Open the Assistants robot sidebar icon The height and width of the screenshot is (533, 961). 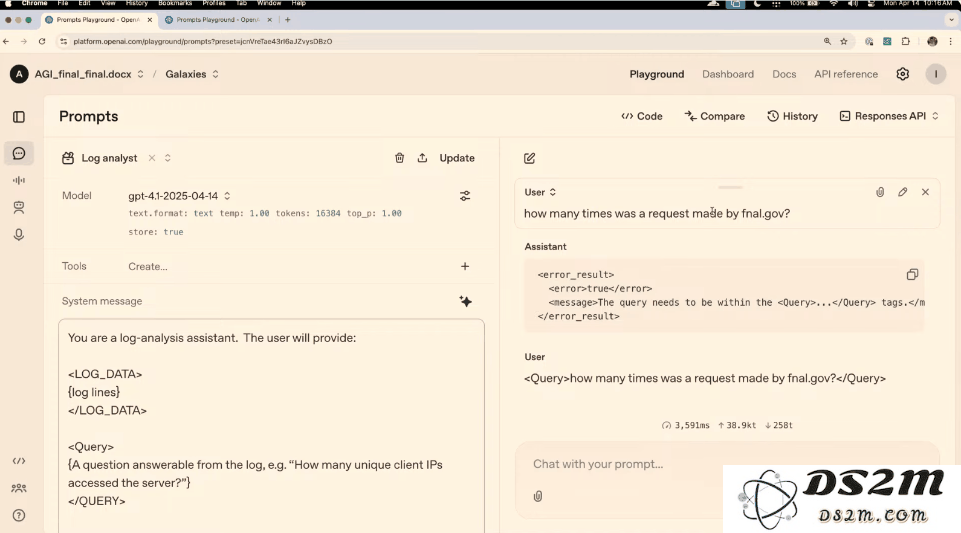click(x=19, y=208)
